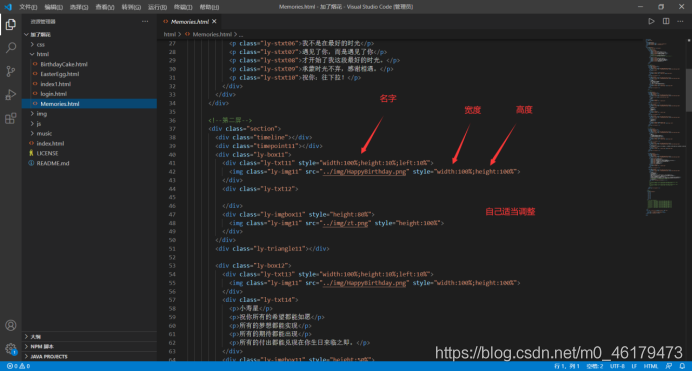Close the Memories.html editor tab

click(214, 21)
